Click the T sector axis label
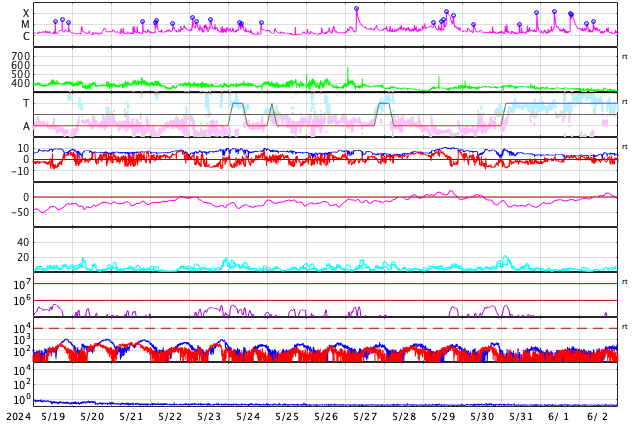The image size is (634, 424). tap(26, 103)
